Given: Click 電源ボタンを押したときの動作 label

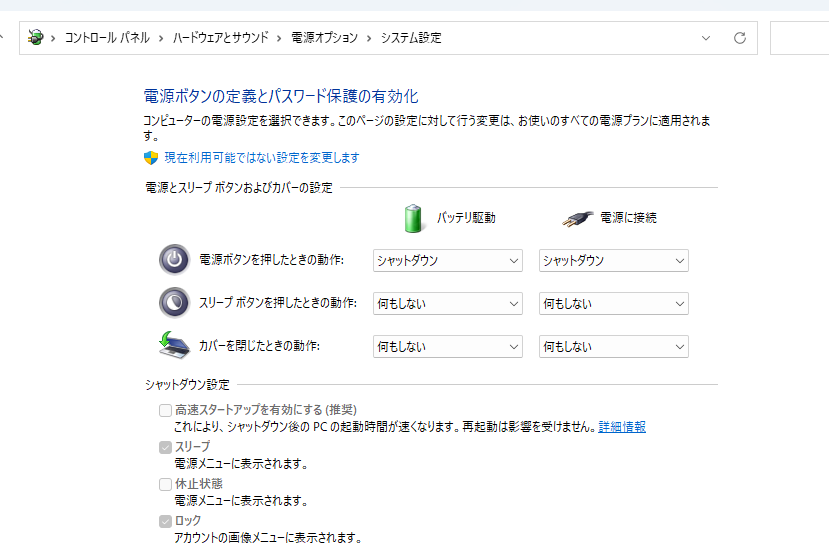Looking at the screenshot, I should click(x=271, y=260).
